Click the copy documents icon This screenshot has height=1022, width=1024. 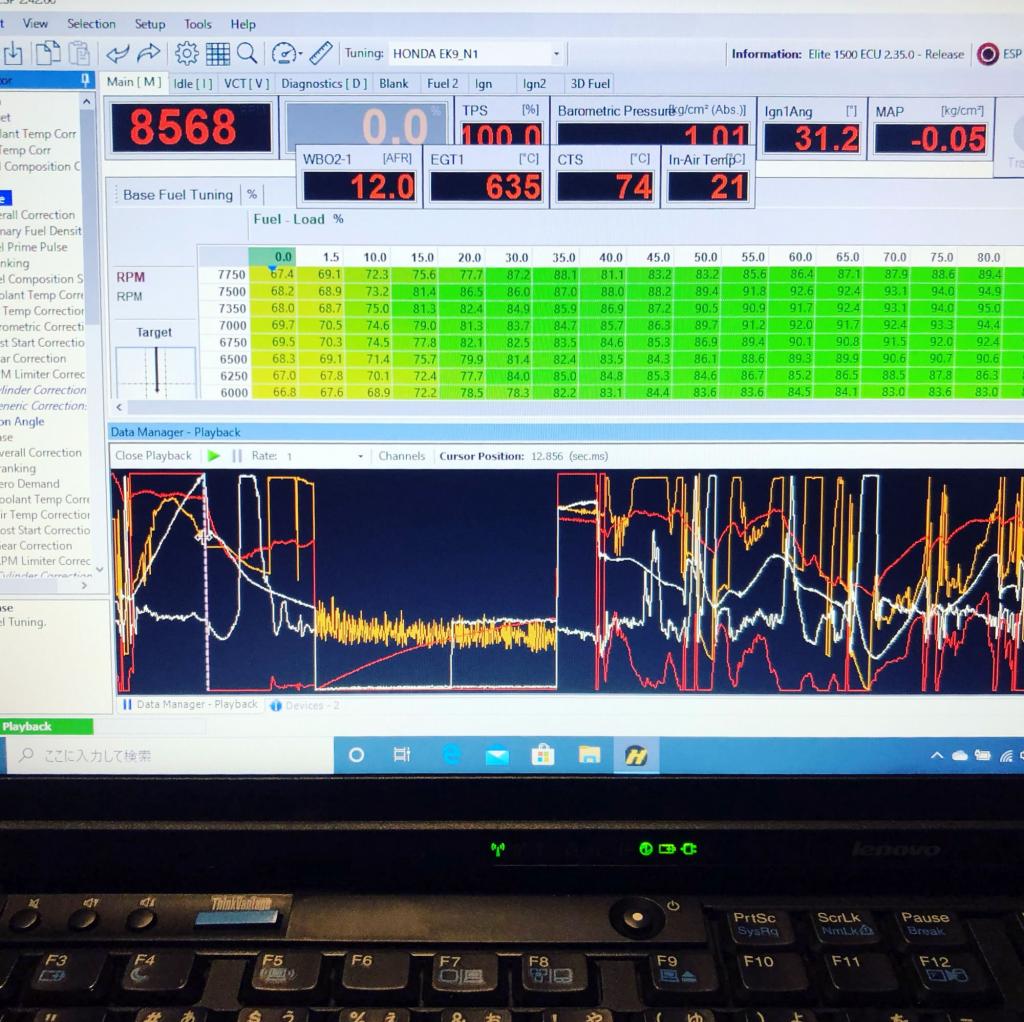click(46, 53)
